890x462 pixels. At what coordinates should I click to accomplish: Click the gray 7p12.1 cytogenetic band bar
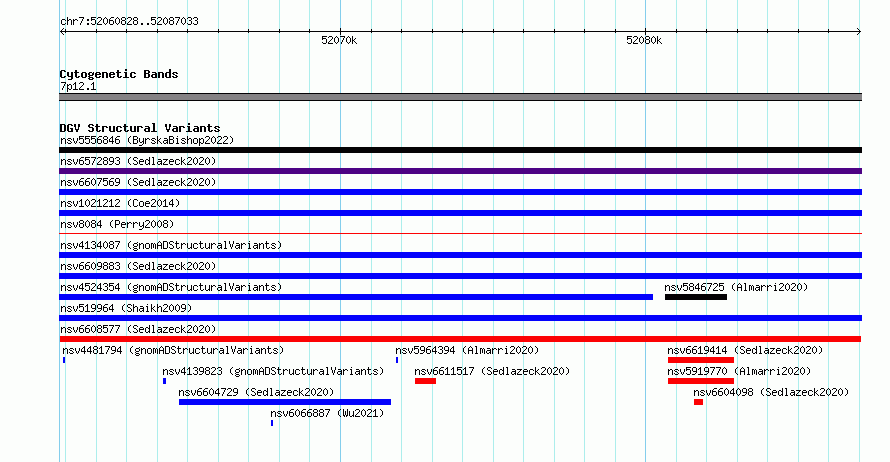pyautogui.click(x=460, y=97)
